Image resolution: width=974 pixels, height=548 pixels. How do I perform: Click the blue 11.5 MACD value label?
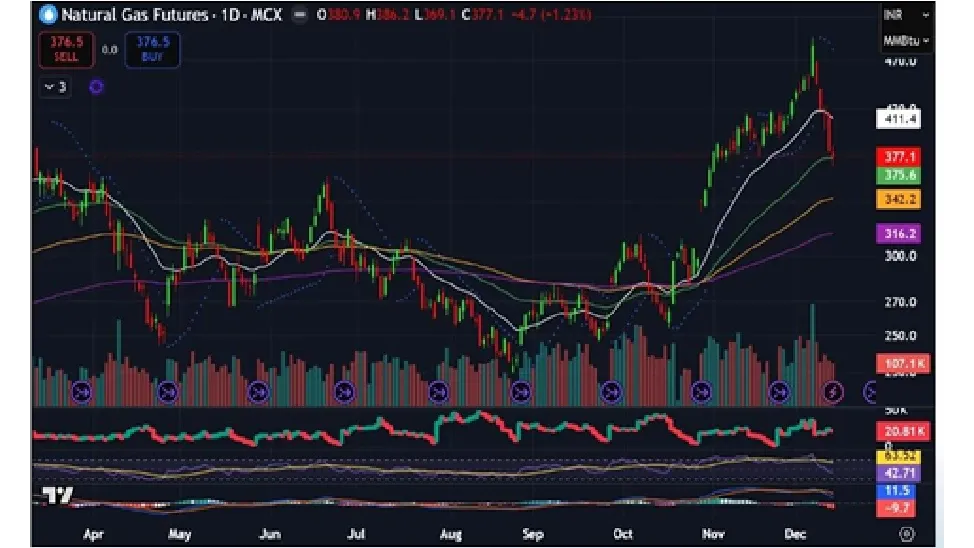tap(898, 490)
